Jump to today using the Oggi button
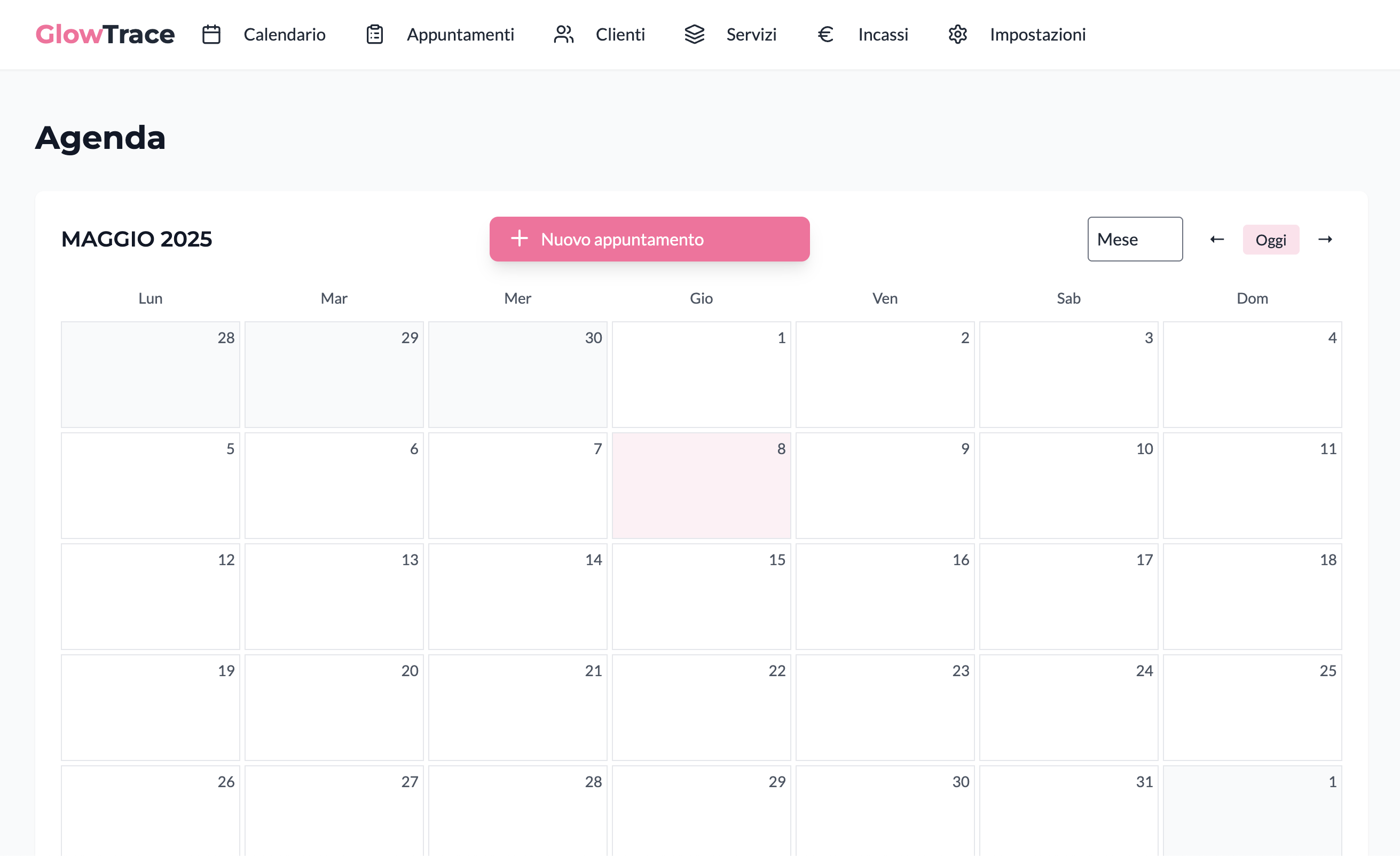The width and height of the screenshot is (1400, 856). point(1271,239)
